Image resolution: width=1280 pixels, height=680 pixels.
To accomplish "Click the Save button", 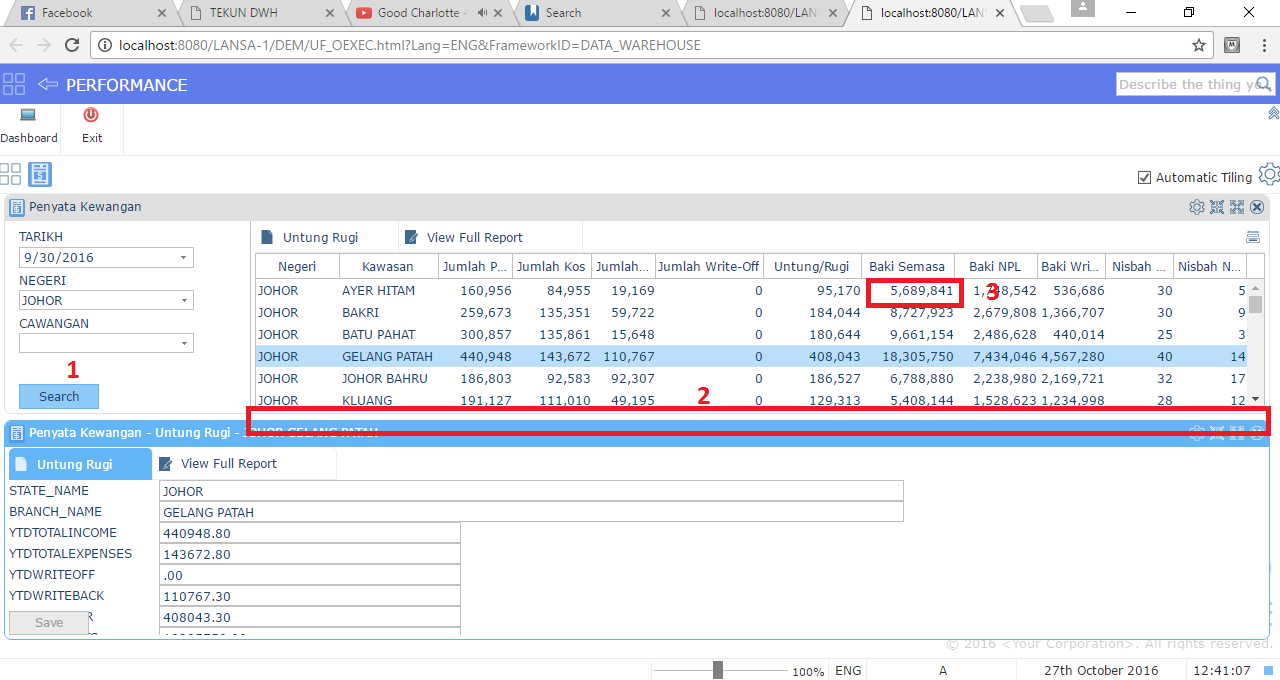I will tap(49, 622).
